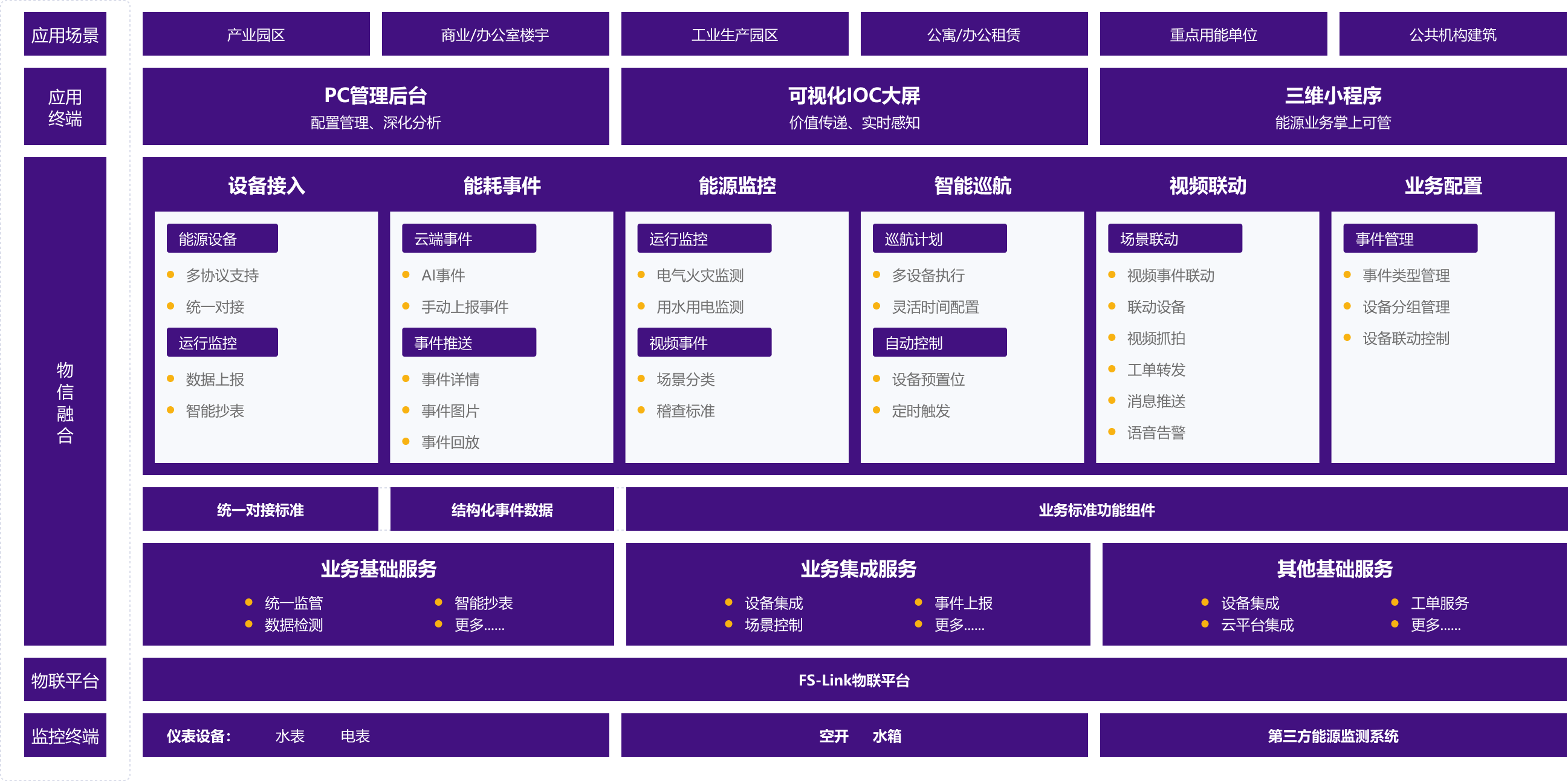Click the 视频抓拍 list item

(x=1156, y=338)
